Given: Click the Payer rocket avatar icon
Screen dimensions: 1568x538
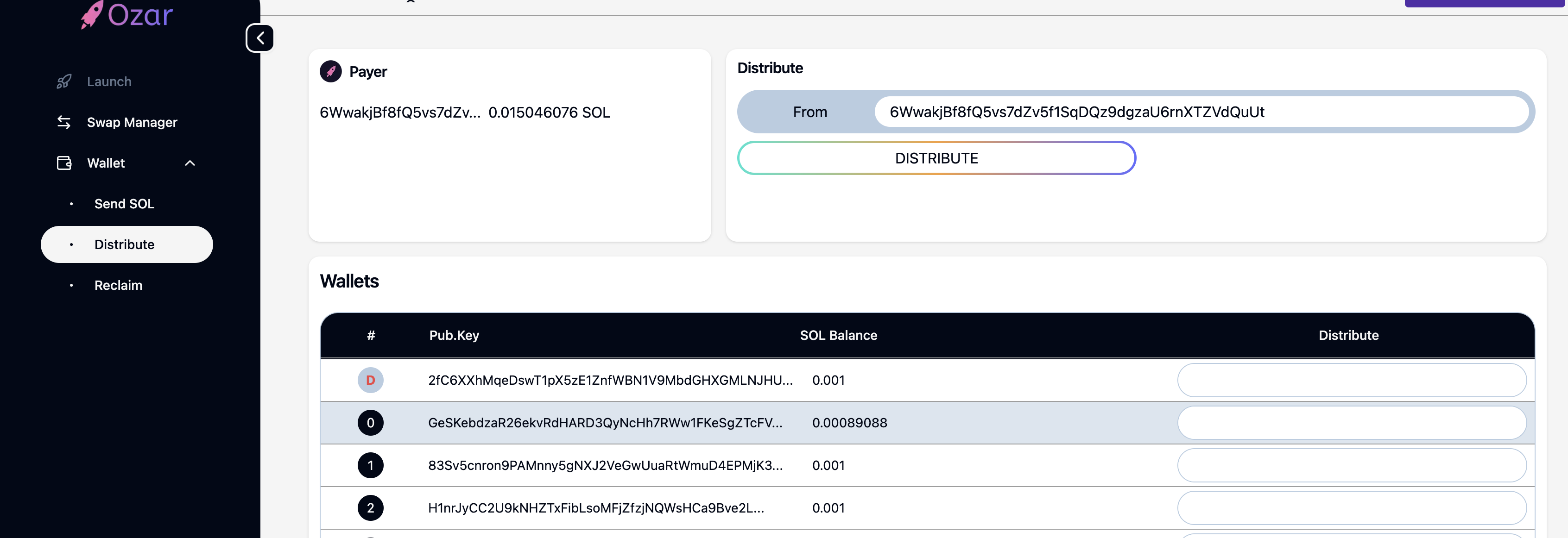Looking at the screenshot, I should 330,72.
